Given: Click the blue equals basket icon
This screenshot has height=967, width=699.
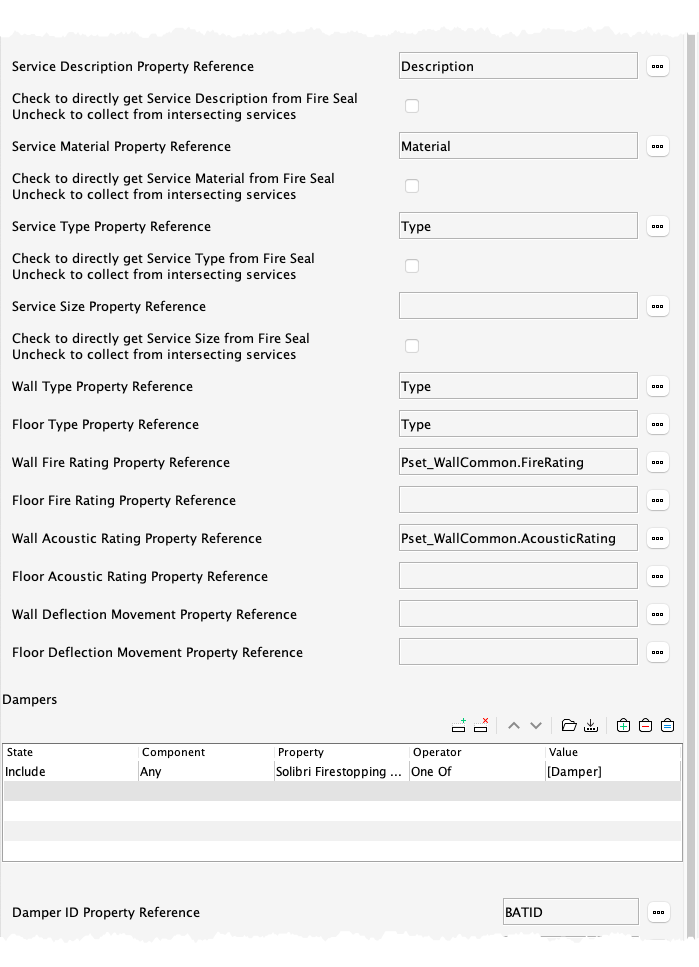Looking at the screenshot, I should 668,725.
